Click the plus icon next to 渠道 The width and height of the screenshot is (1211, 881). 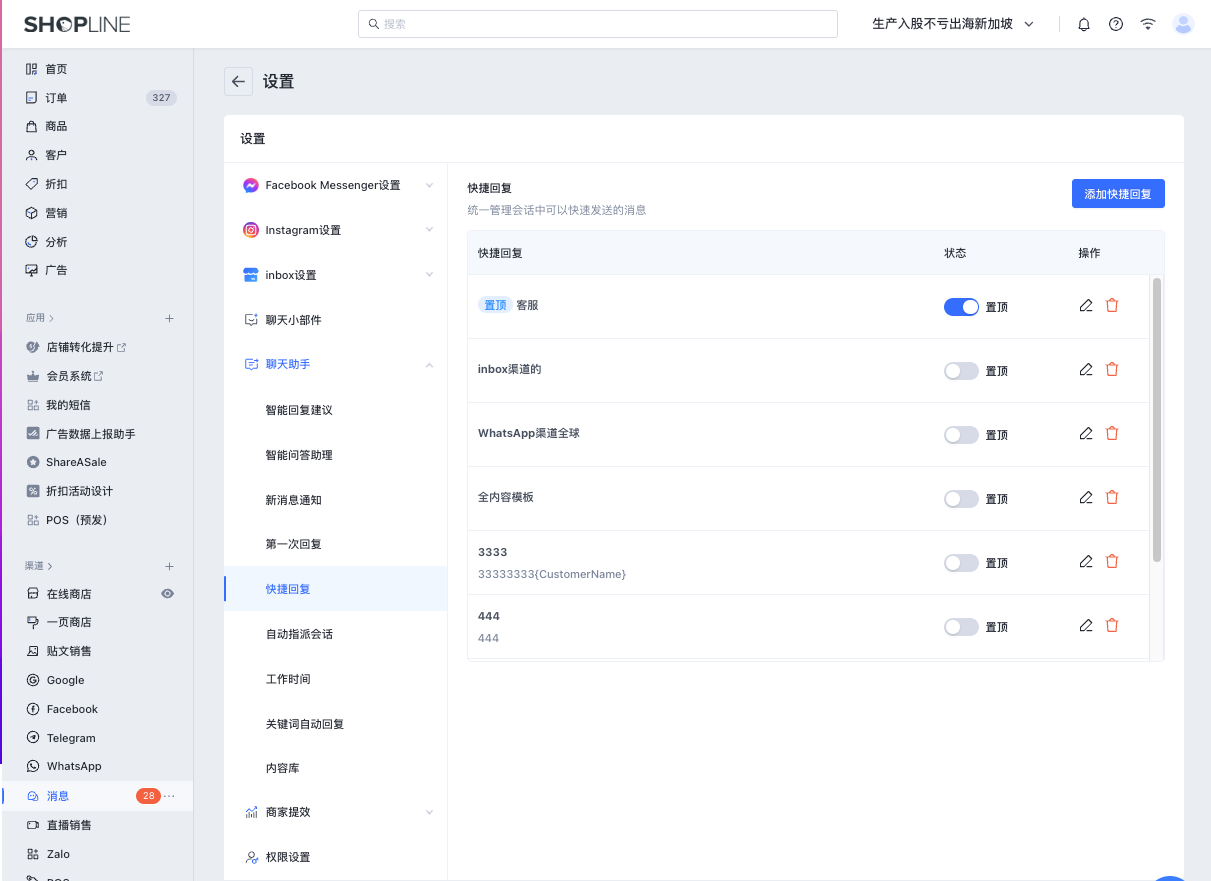(x=169, y=566)
